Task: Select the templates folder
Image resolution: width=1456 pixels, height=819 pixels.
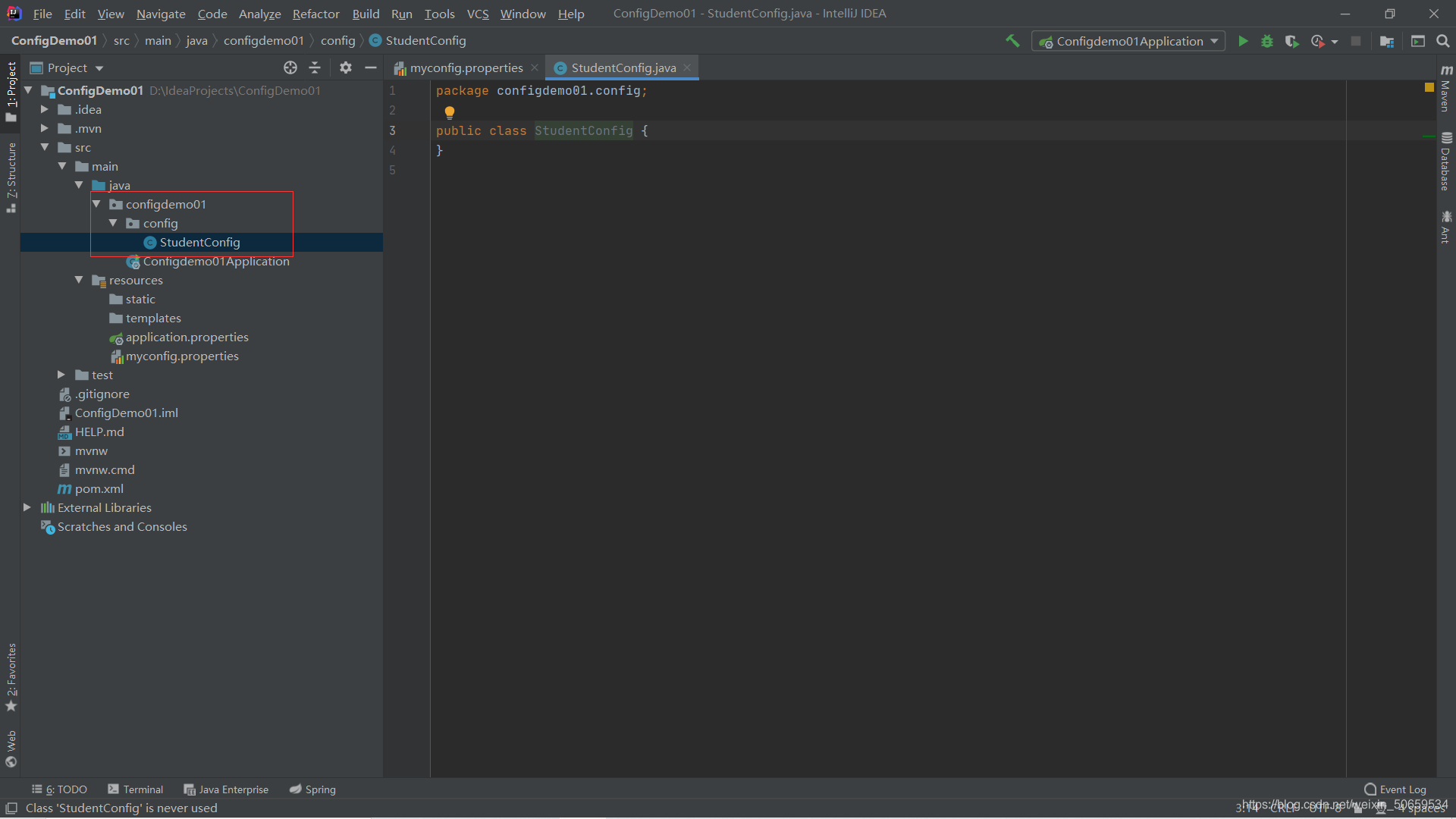Action: click(x=153, y=318)
